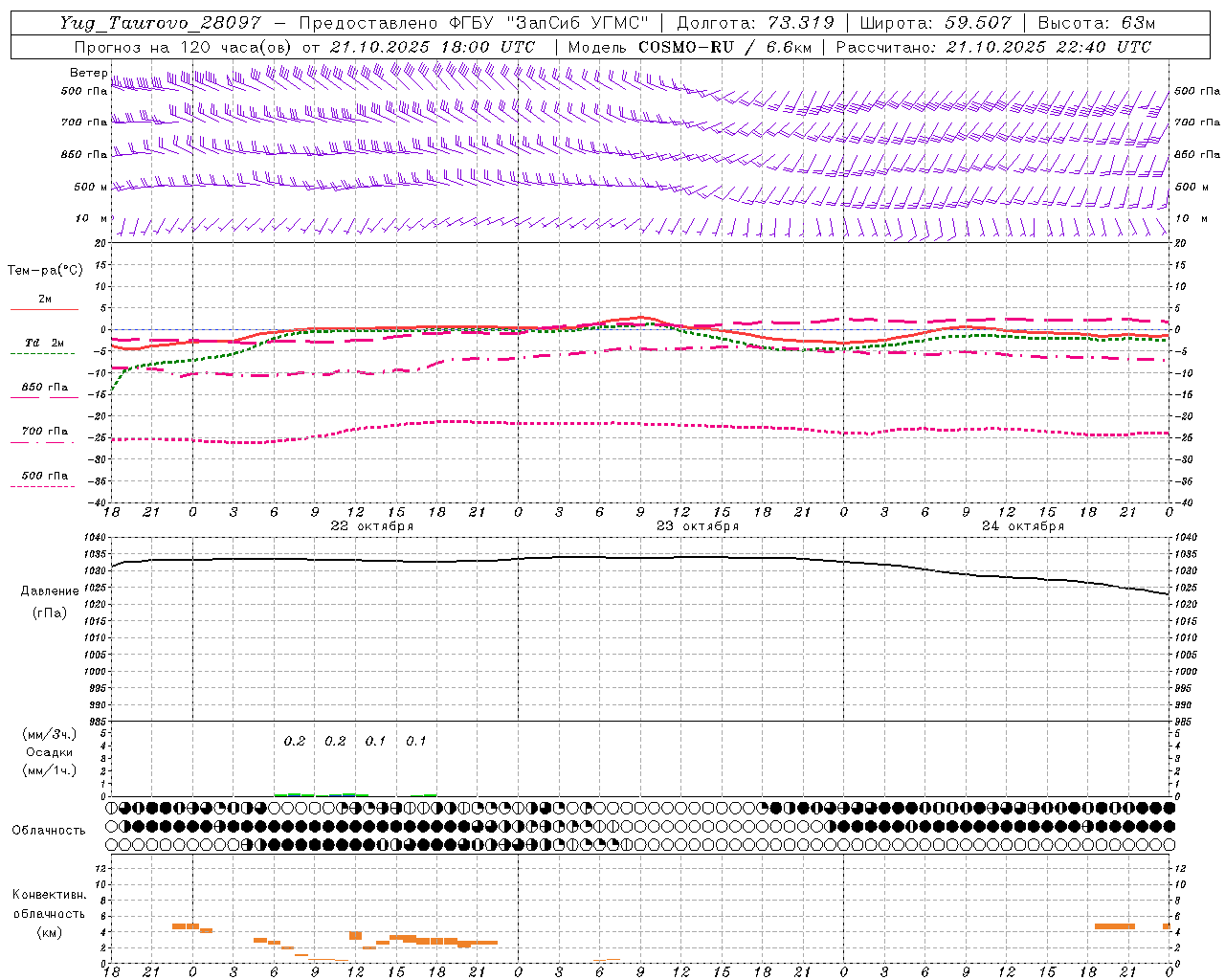The width and height of the screenshot is (1225, 980).
Task: Click the orange convective bar just before 0h of 22 October
Action: [x=179, y=926]
